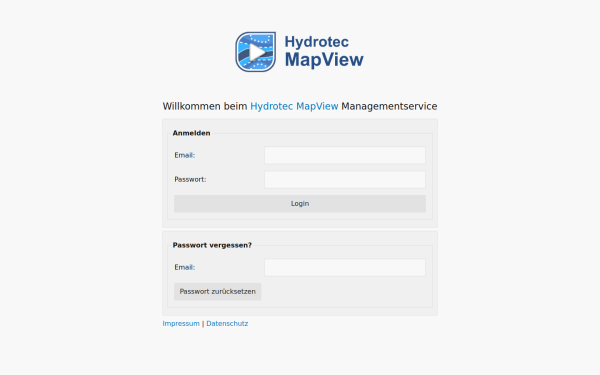Viewport: 600px width, 375px height.
Task: Click the Hydrotec MapView logo text
Action: pyautogui.click(x=324, y=52)
